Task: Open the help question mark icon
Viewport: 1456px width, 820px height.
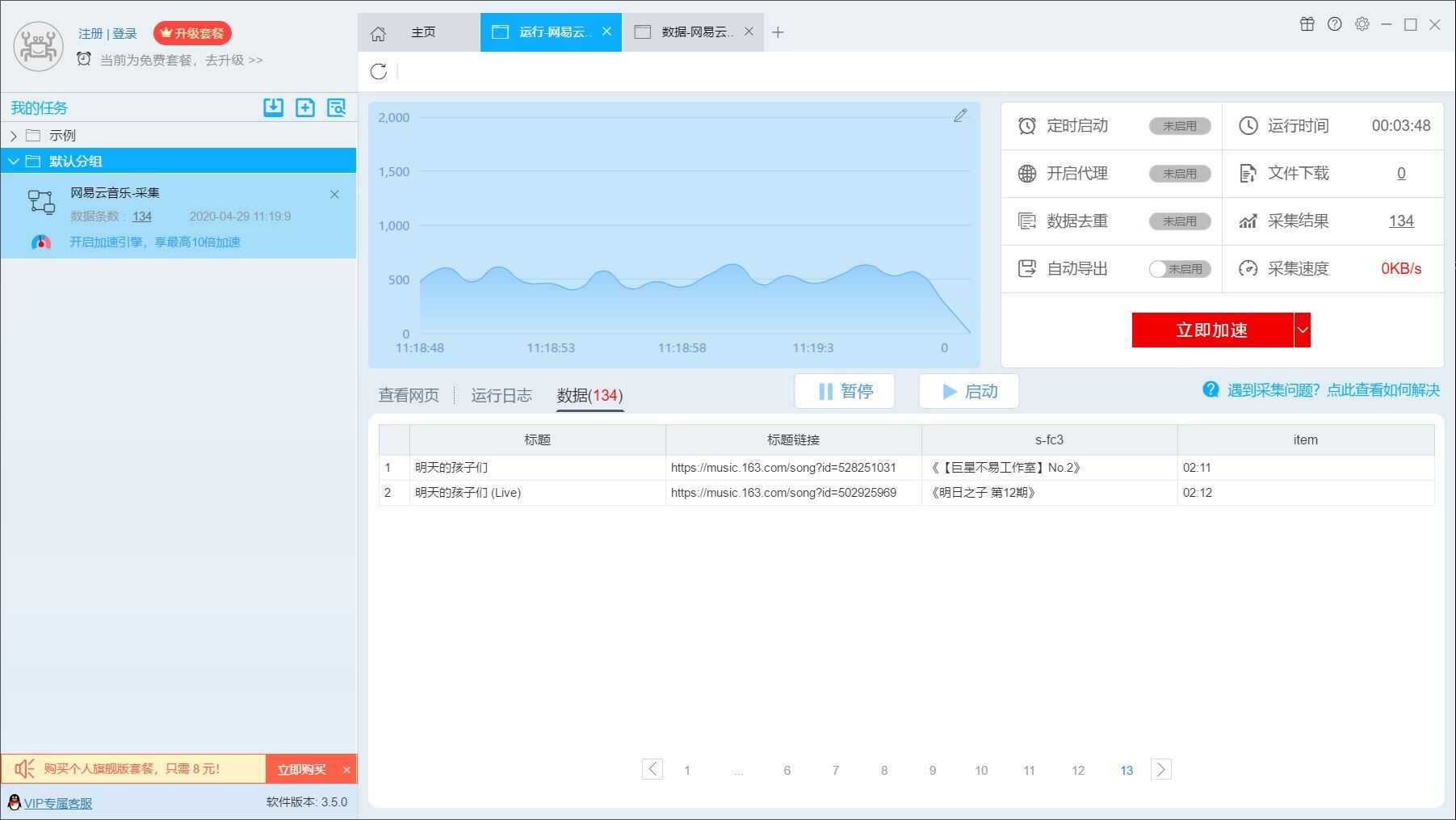Action: [1335, 24]
